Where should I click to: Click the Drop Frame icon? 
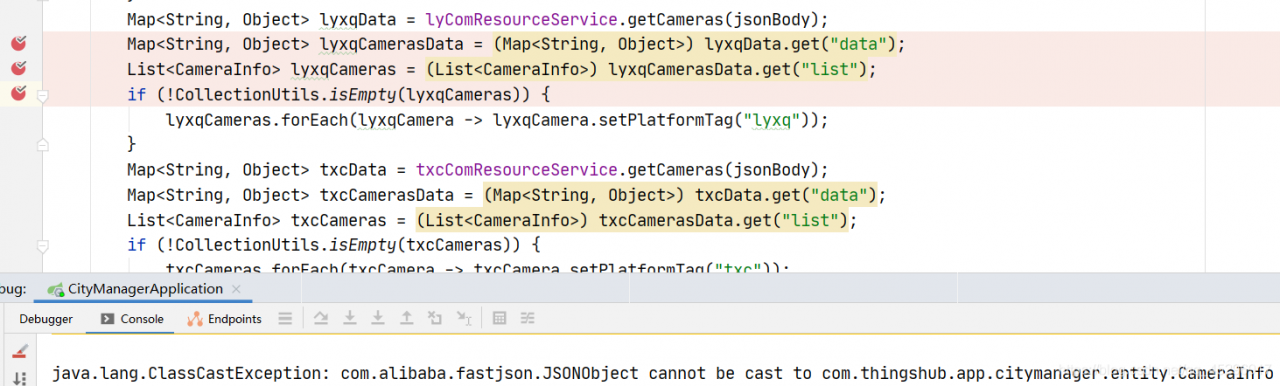pos(435,318)
